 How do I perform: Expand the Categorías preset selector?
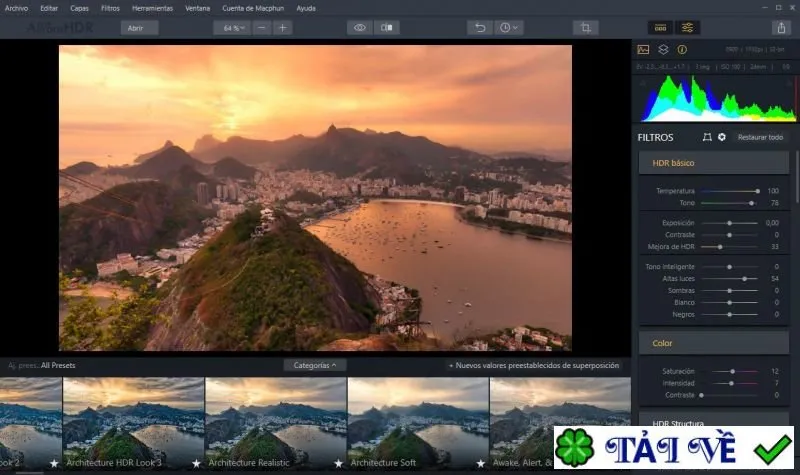315,365
